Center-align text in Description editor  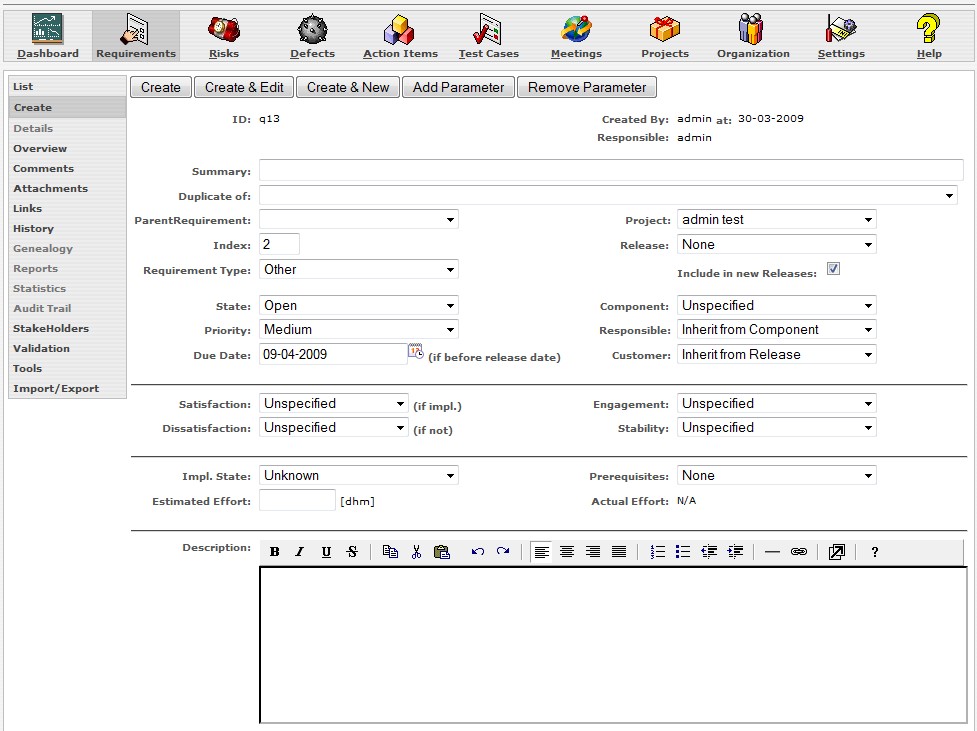click(x=567, y=552)
